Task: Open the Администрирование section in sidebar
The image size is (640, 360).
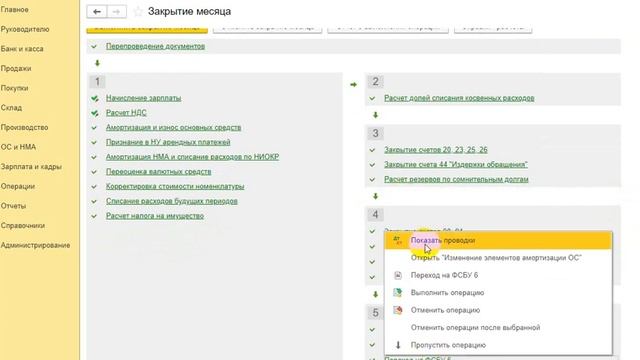Action: tap(36, 245)
